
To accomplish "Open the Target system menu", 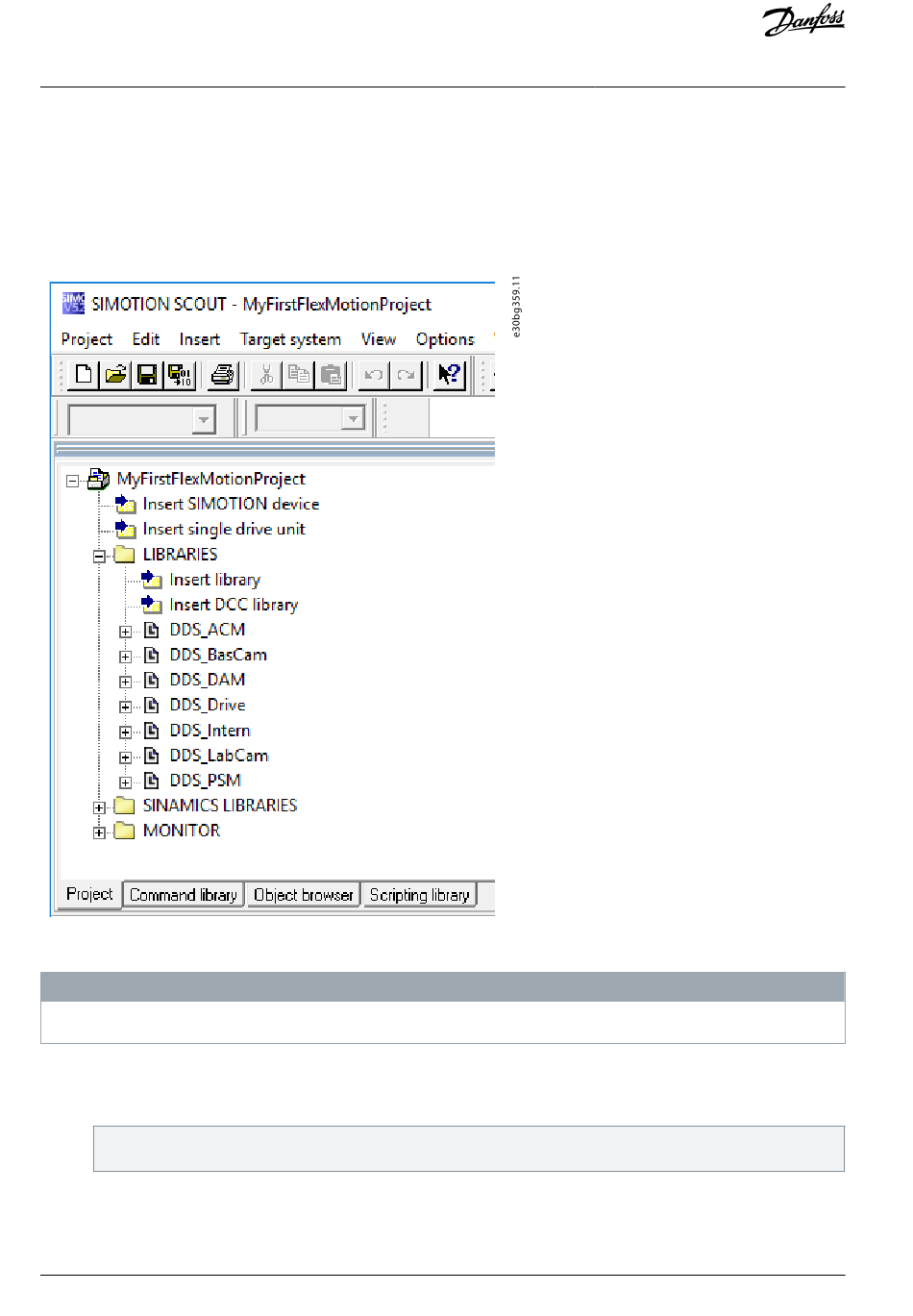I will click(x=290, y=339).
